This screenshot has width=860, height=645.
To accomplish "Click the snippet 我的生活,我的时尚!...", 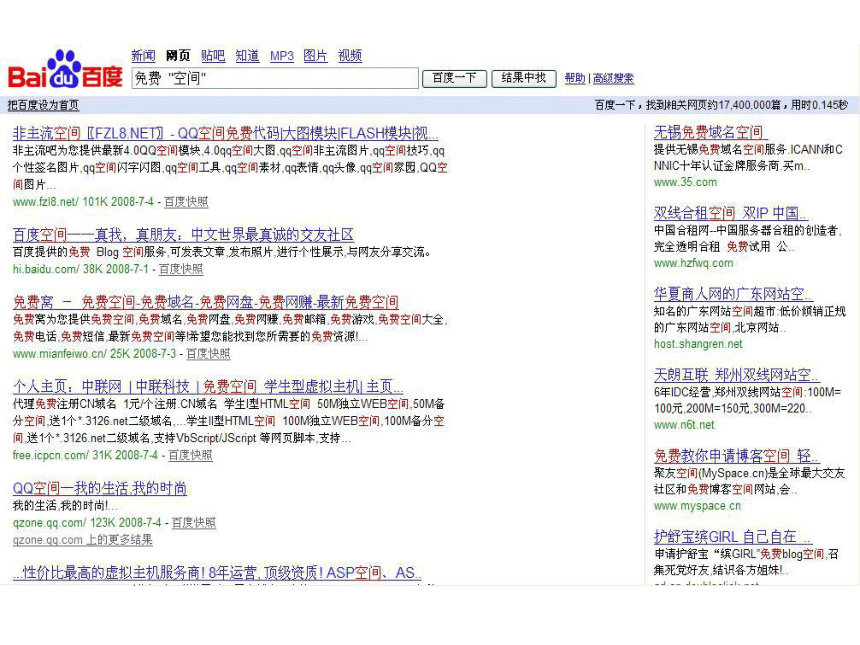I will pyautogui.click(x=65, y=506).
